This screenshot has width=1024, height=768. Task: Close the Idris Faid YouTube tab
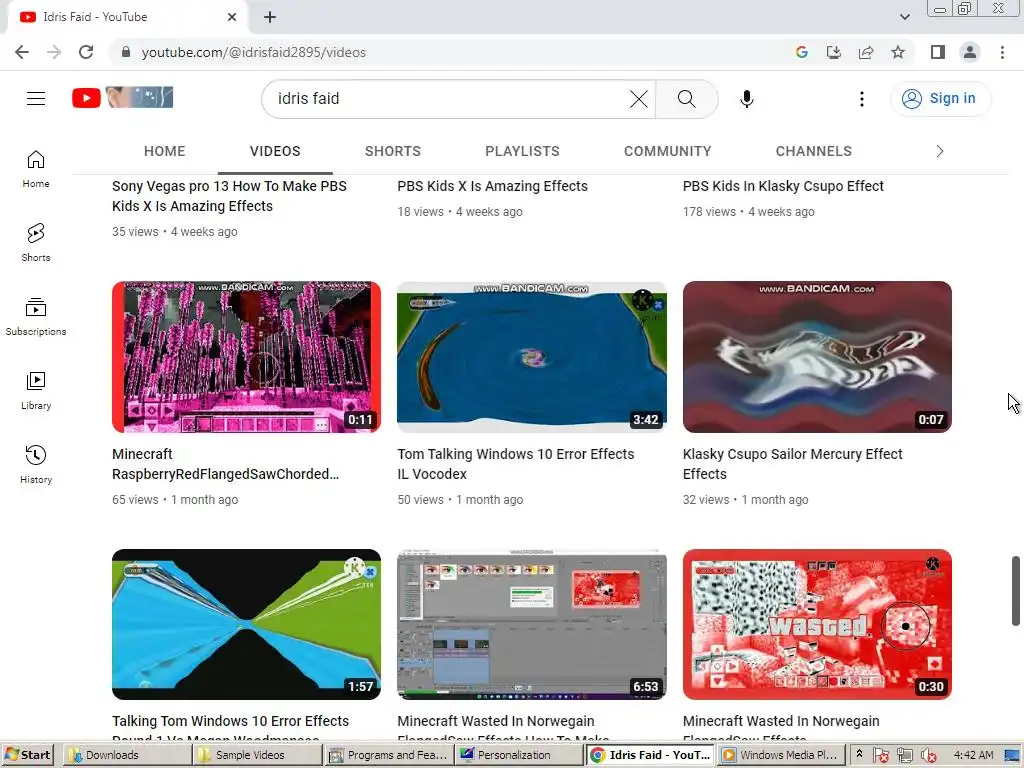(232, 17)
